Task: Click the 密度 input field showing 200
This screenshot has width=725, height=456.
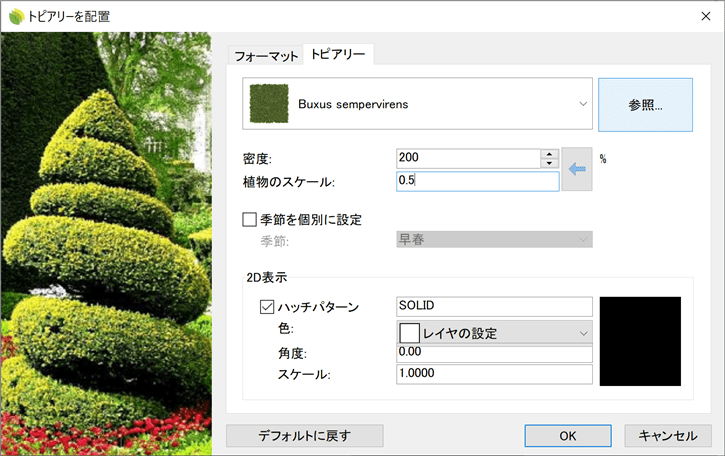Action: (468, 158)
